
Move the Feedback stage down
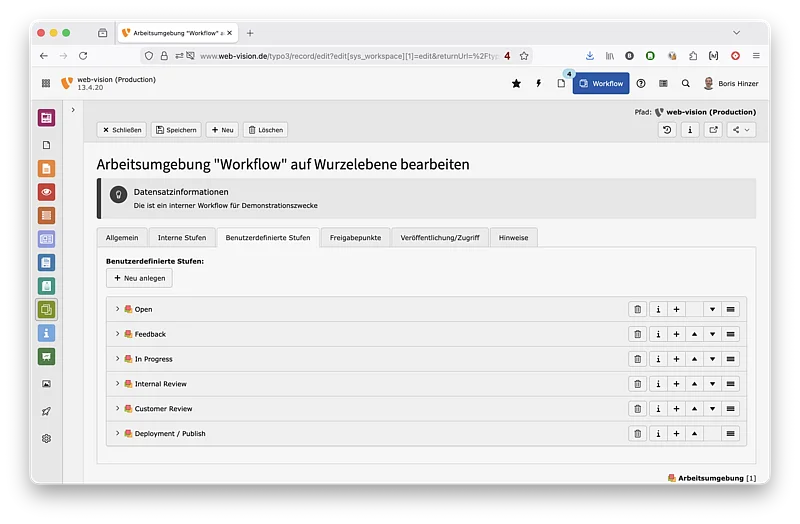coord(713,334)
